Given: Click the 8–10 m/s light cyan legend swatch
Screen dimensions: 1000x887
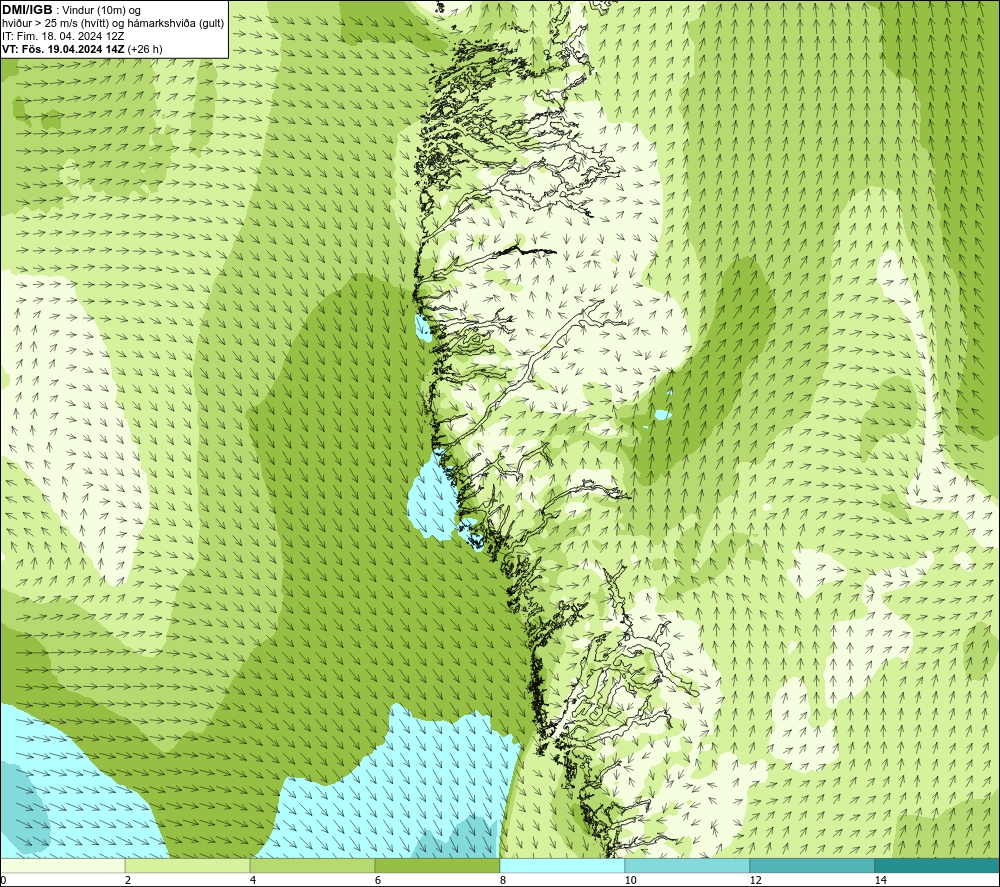Looking at the screenshot, I should [562, 866].
